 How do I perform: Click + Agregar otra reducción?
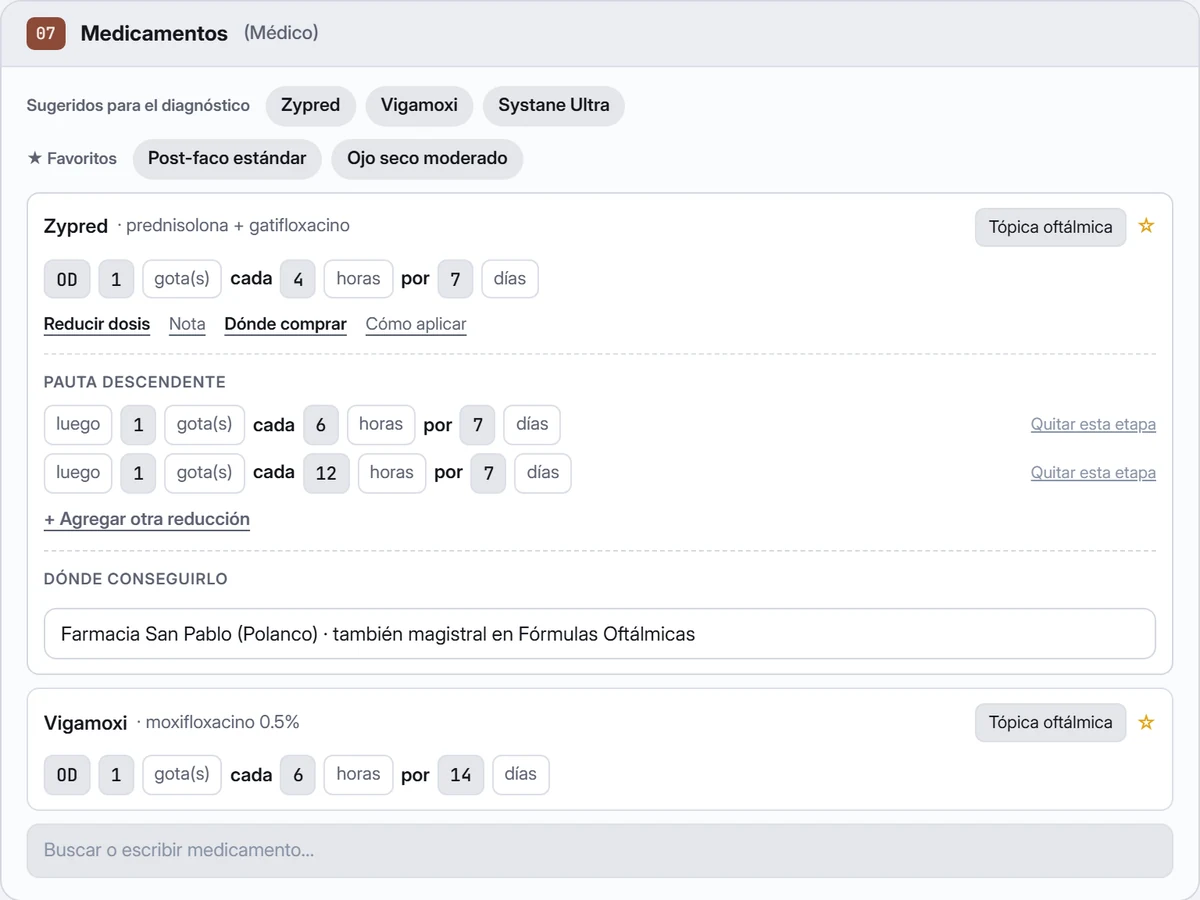(x=147, y=519)
